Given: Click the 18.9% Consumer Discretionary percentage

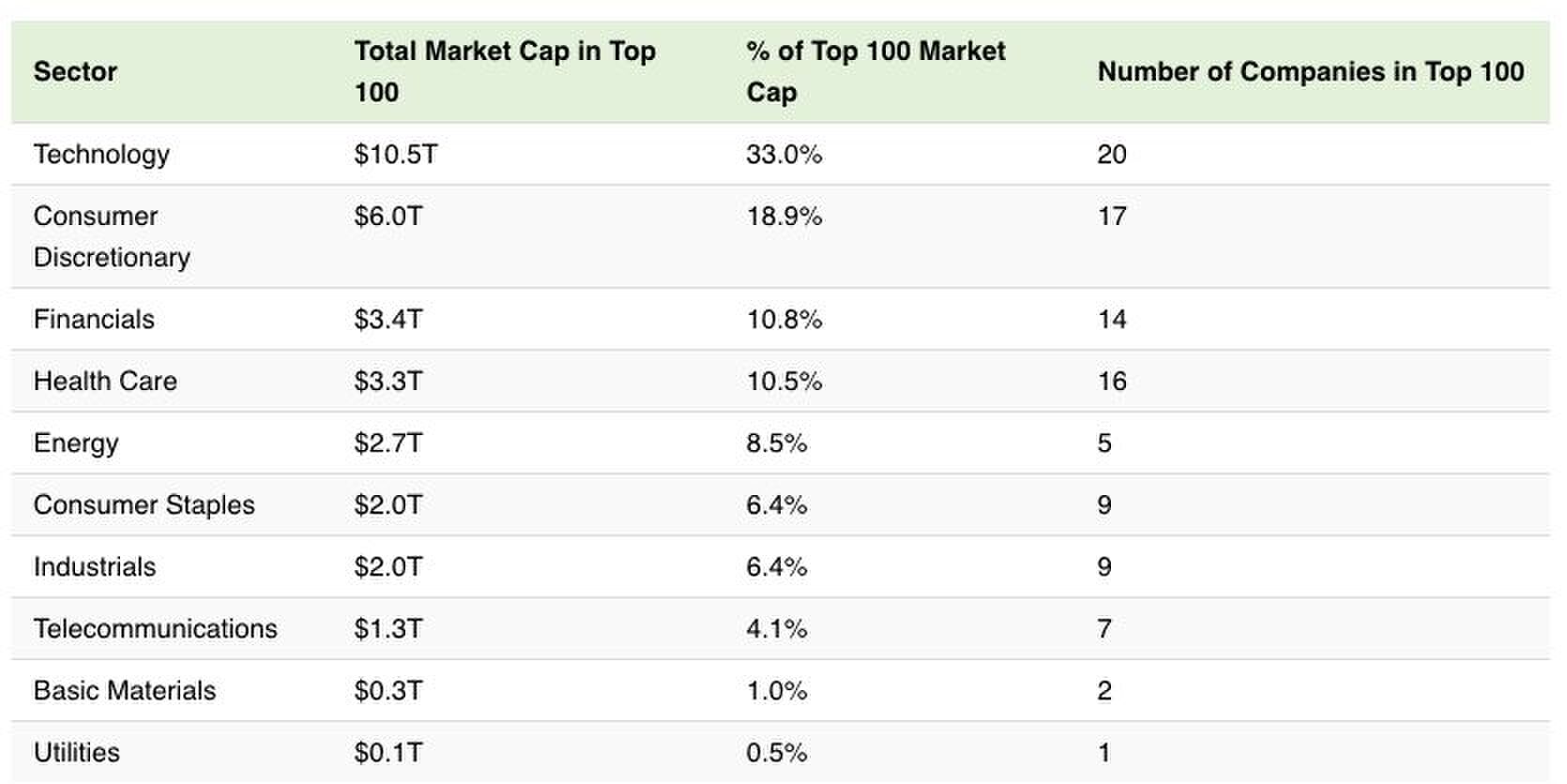Looking at the screenshot, I should tap(783, 216).
